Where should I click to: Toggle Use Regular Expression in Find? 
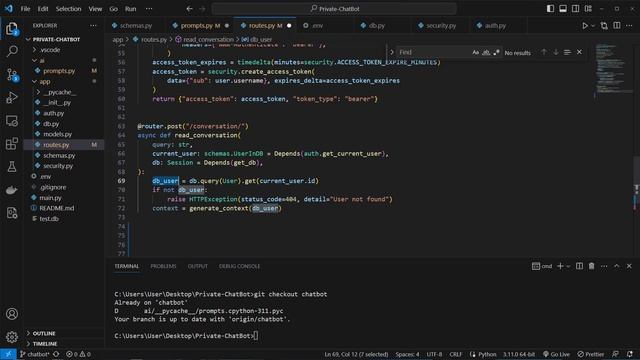[x=496, y=52]
